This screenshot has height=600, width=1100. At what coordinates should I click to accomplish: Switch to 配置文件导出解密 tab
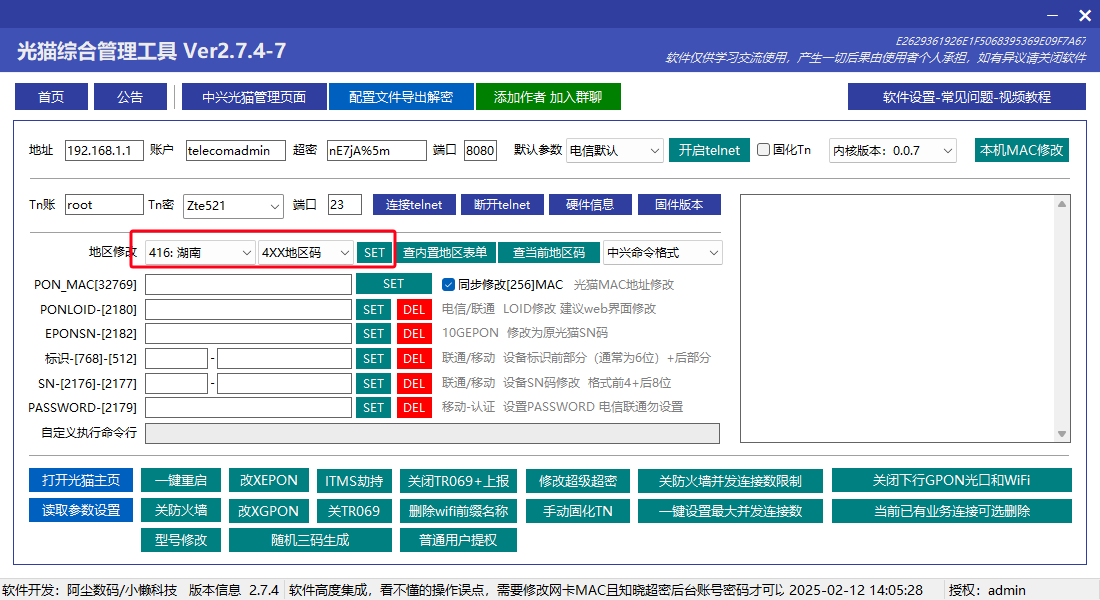pos(401,97)
